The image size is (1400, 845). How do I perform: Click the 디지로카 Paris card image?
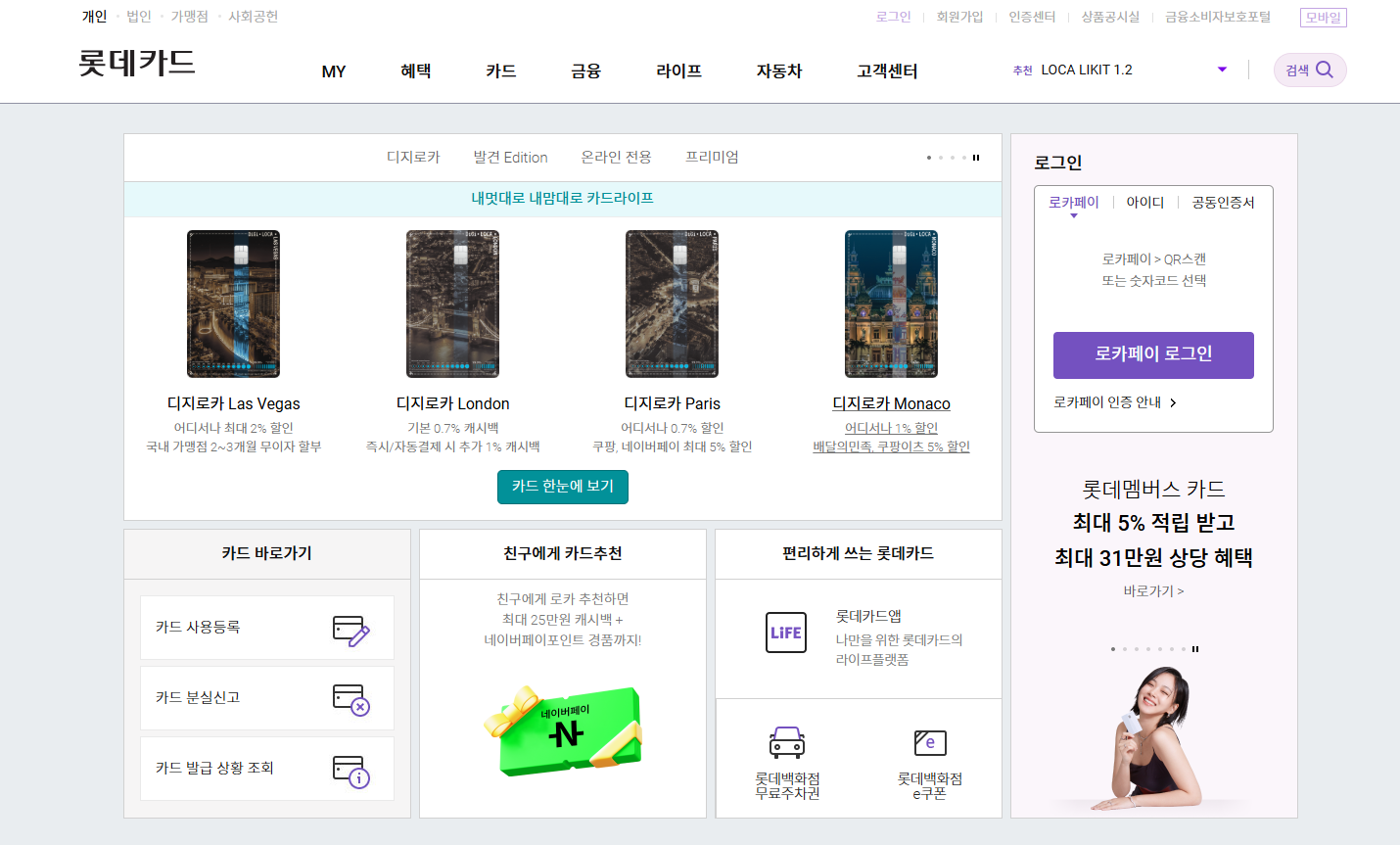pyautogui.click(x=672, y=304)
